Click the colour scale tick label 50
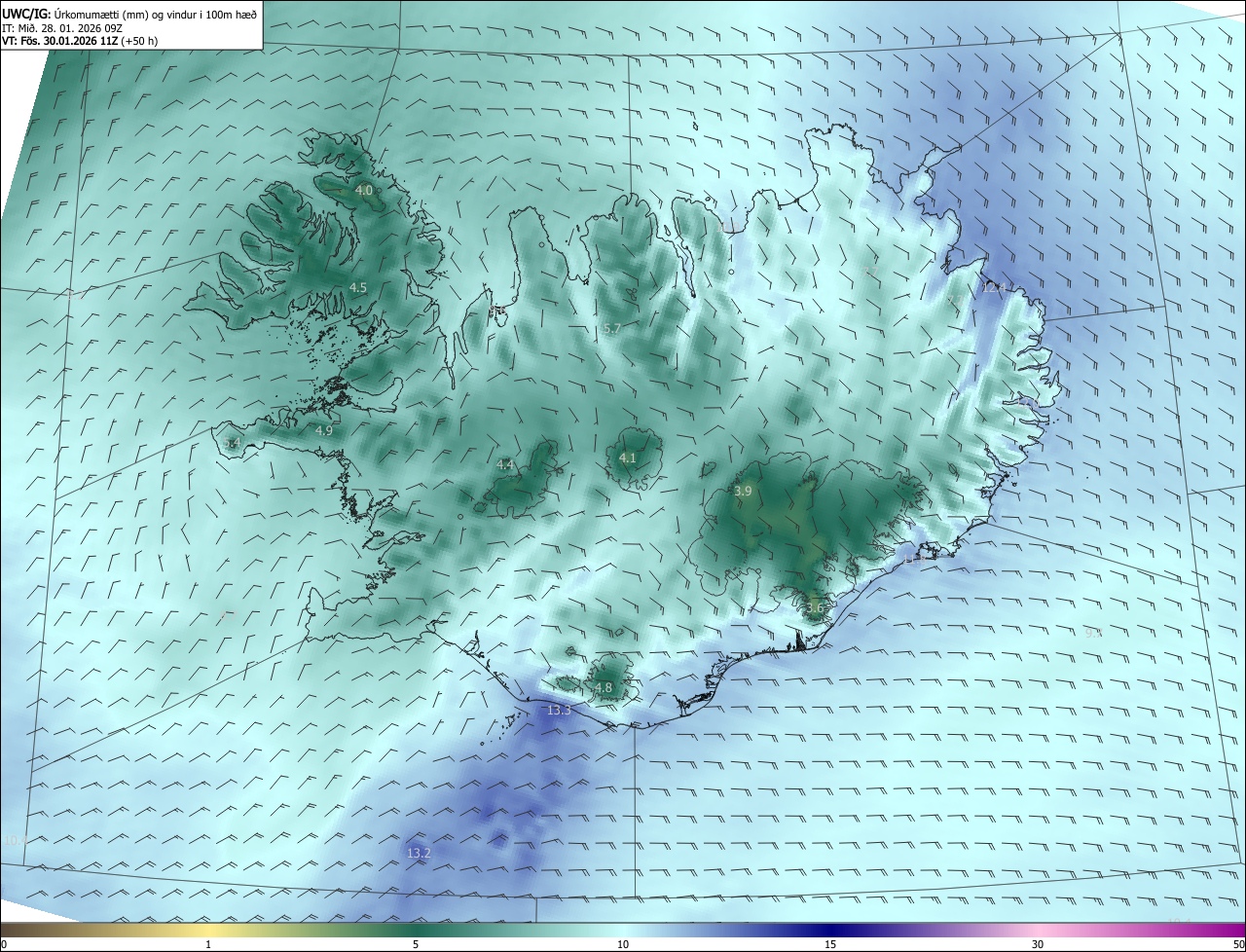The width and height of the screenshot is (1246, 952). (1238, 944)
